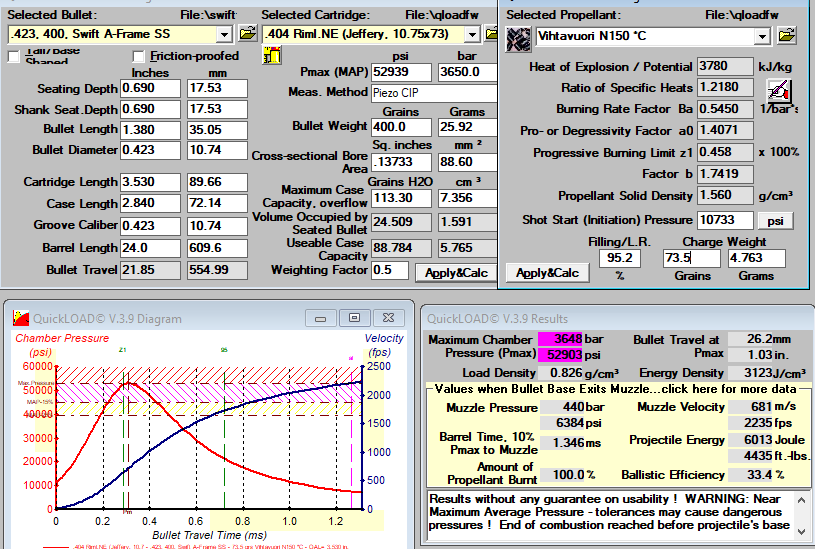This screenshot has width=815, height=549.
Task: Click Case Length inches field
Action: [150, 203]
